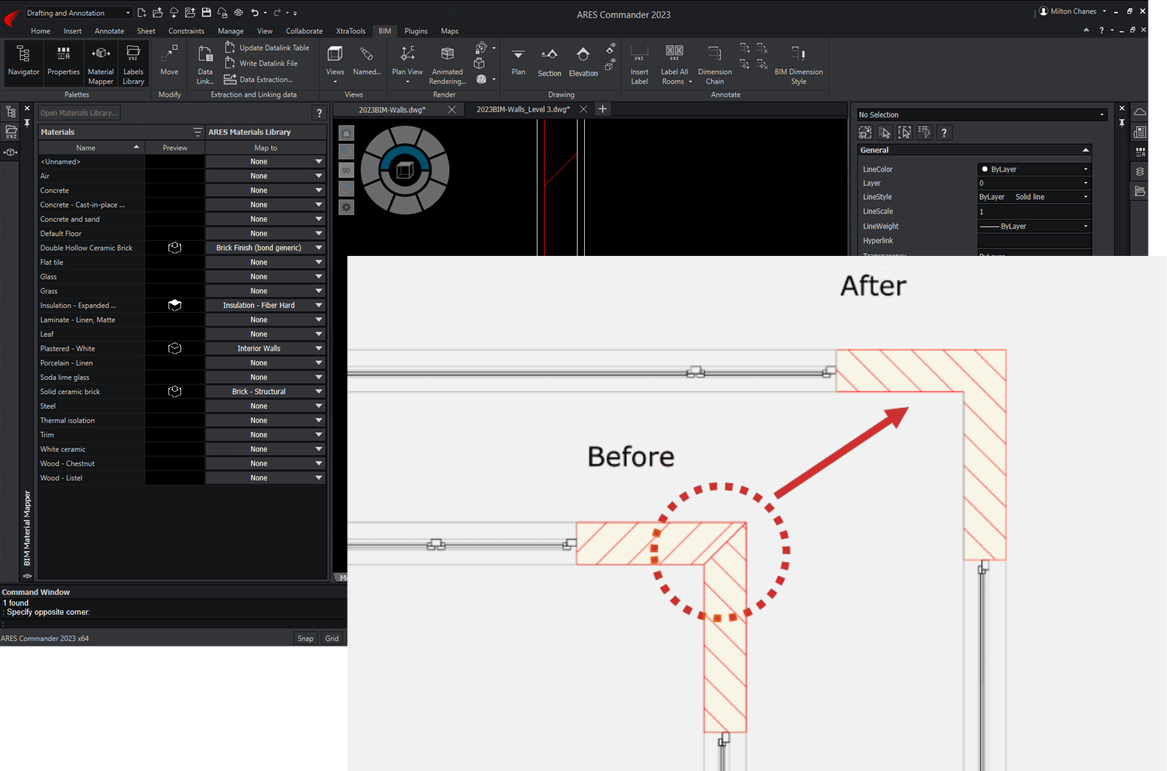
Task: Toggle the pin on the Material Mapper panel
Action: tap(27, 122)
